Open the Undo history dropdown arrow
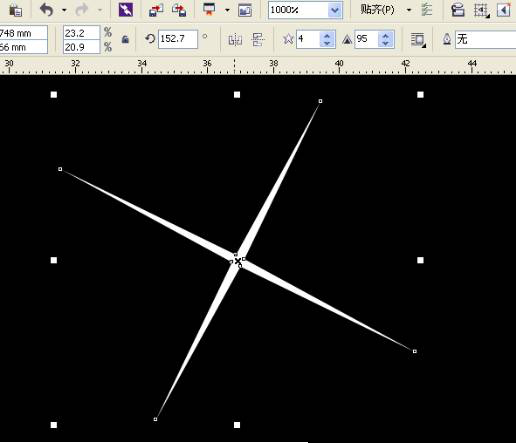 (64, 10)
